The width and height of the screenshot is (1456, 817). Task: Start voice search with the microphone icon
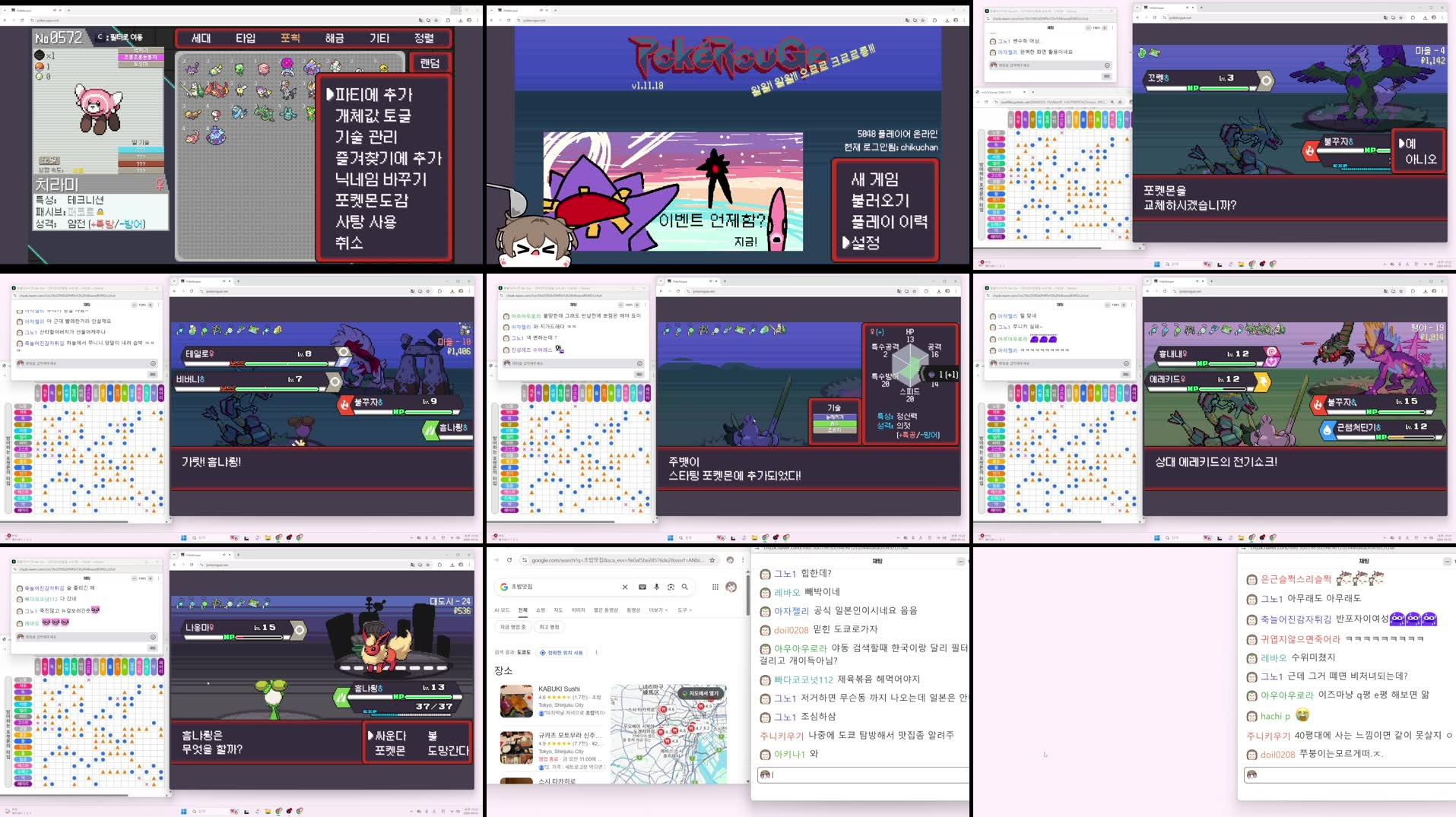pos(657,587)
